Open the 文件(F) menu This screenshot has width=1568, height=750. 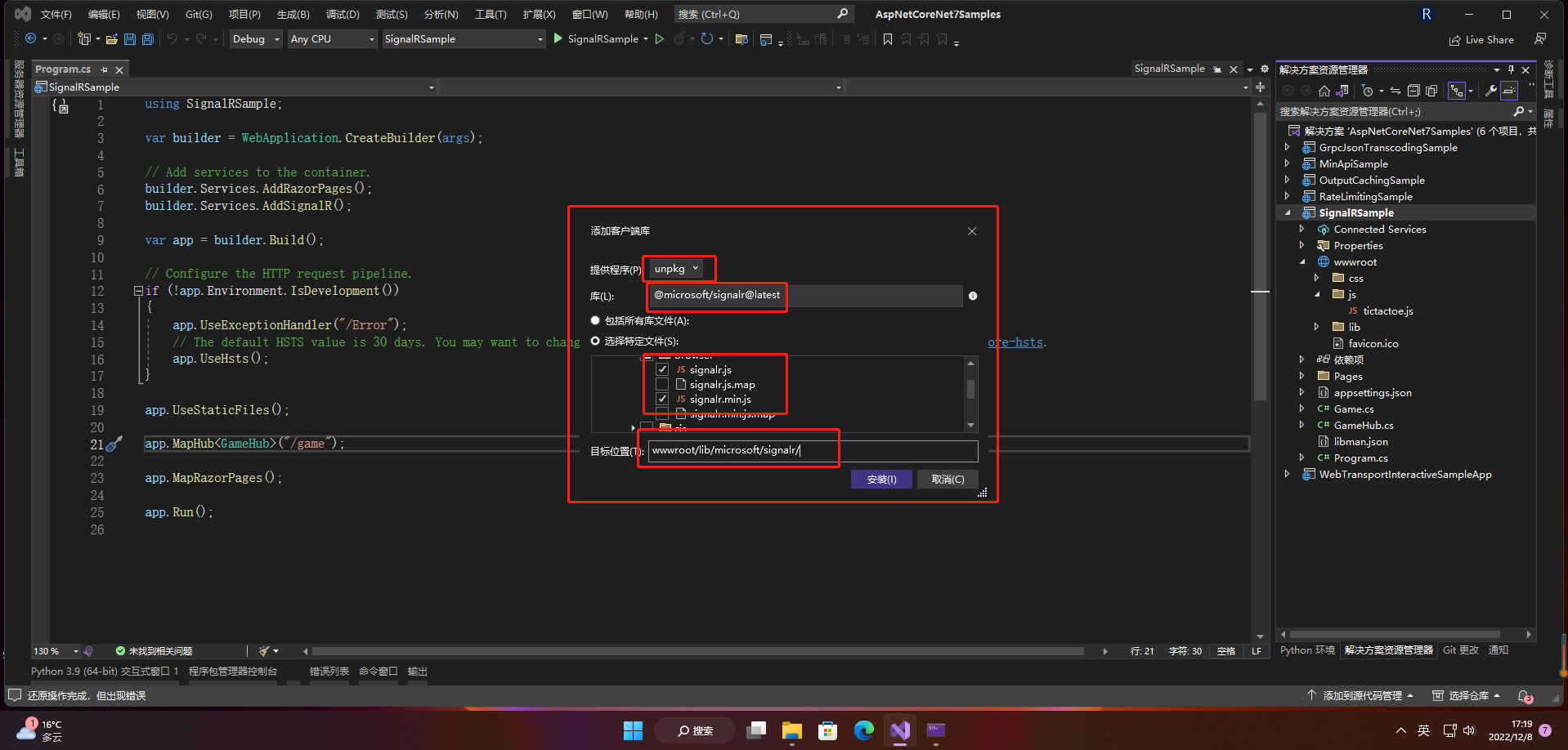pyautogui.click(x=56, y=14)
